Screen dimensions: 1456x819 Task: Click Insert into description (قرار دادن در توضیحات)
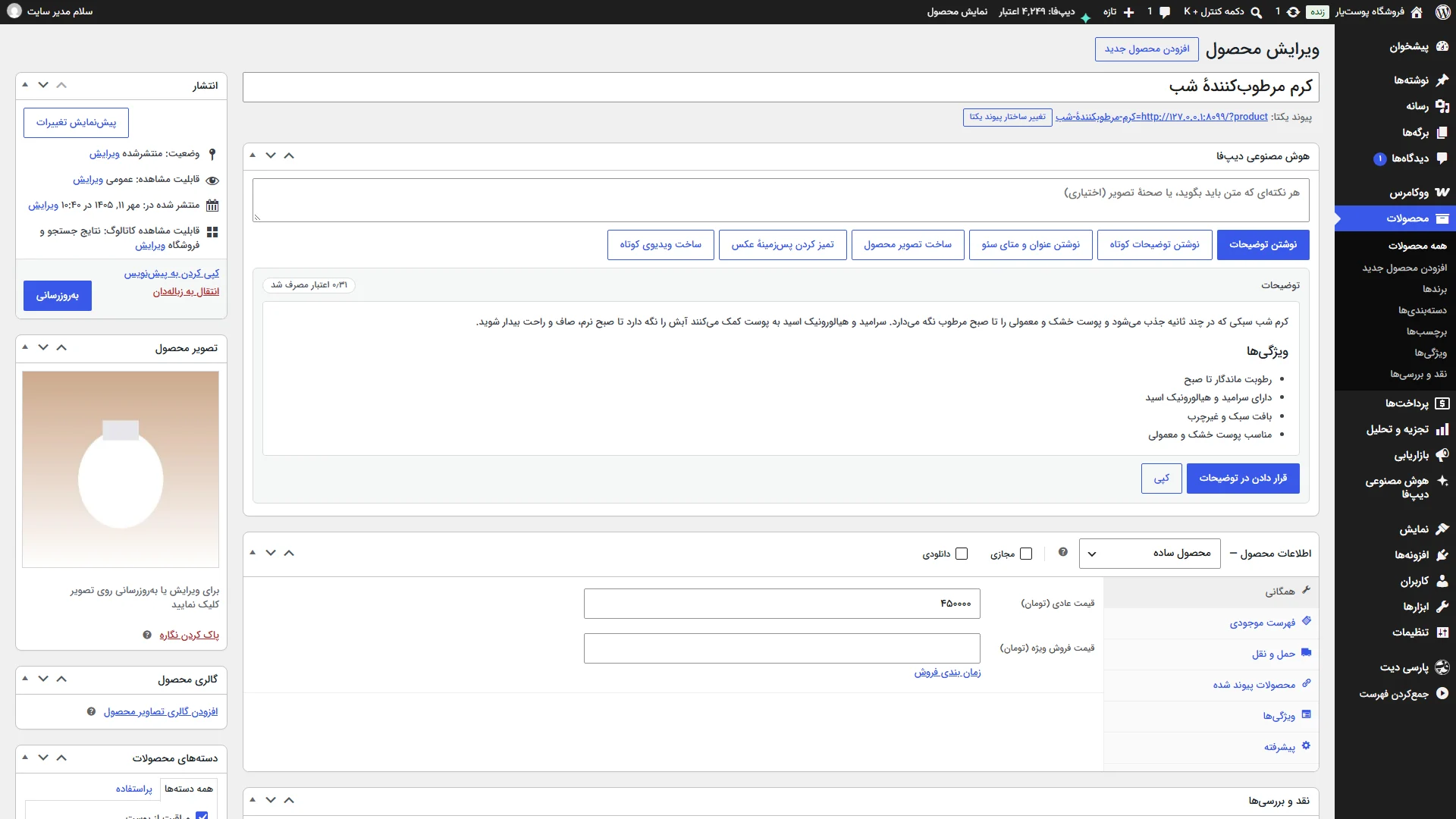[x=1243, y=479]
